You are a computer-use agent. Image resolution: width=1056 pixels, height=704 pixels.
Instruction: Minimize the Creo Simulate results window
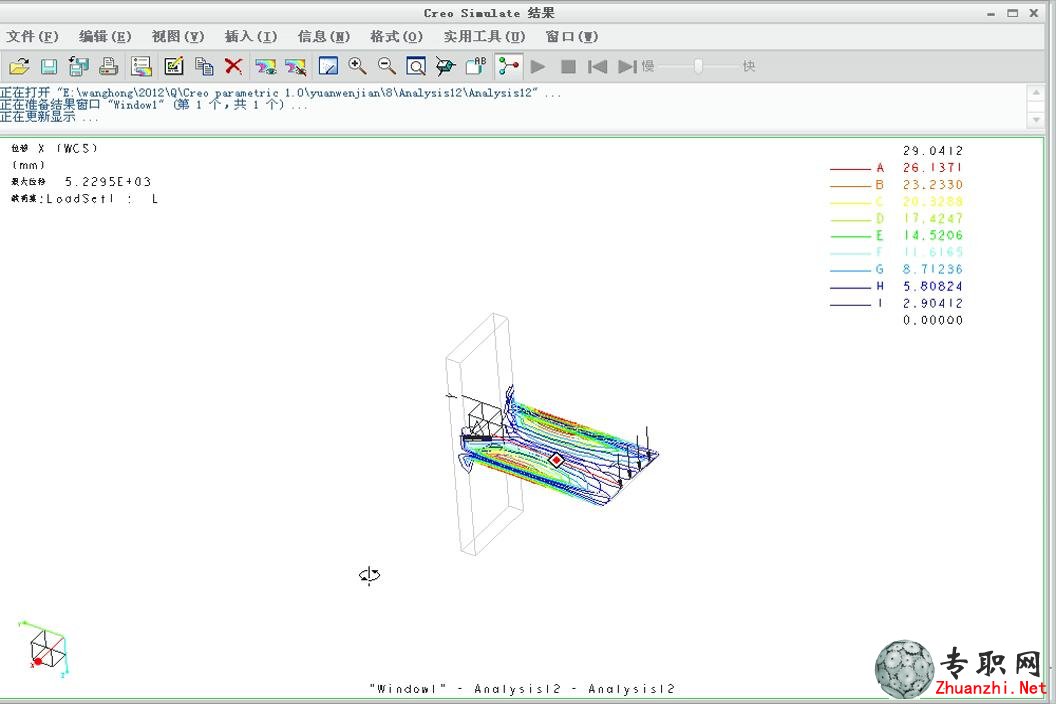point(991,13)
